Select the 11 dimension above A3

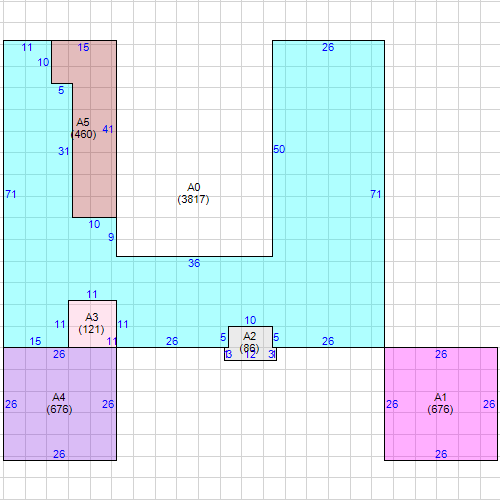tap(92, 294)
